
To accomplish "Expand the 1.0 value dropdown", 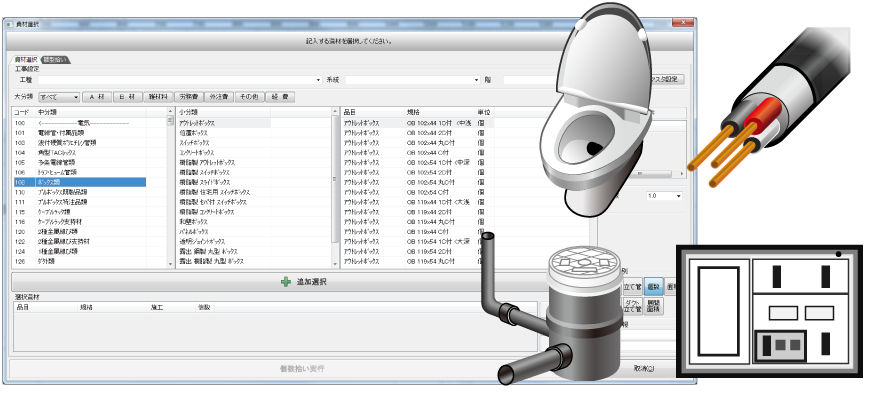I will (665, 196).
